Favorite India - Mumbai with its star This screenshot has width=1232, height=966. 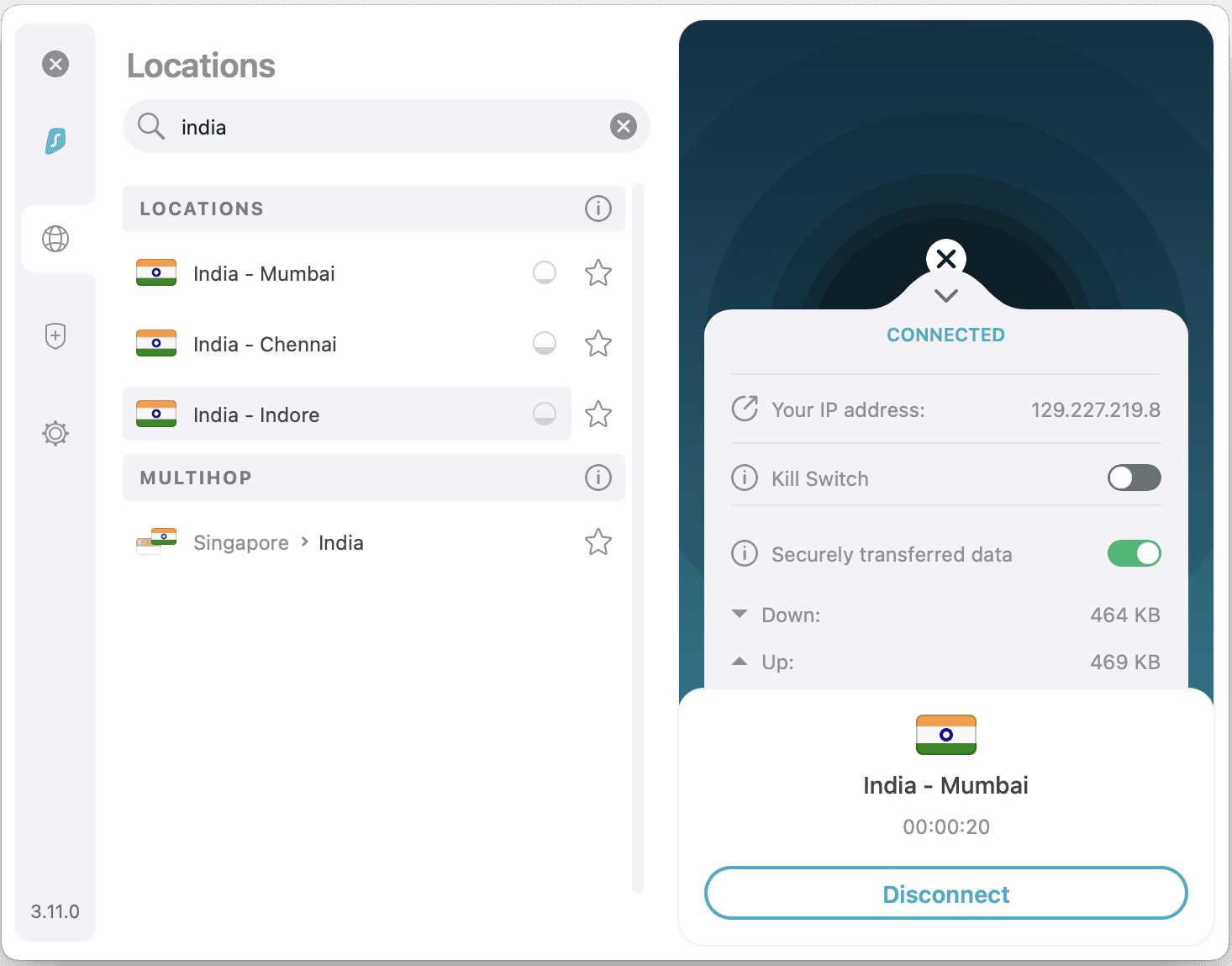coord(598,272)
